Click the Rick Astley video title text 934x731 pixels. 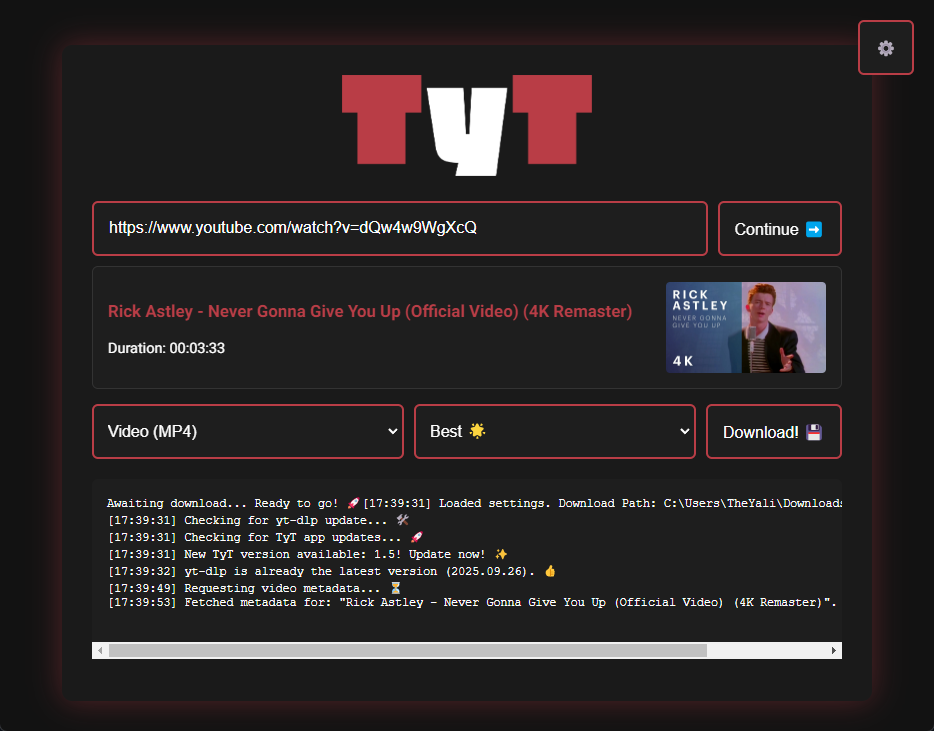point(370,312)
